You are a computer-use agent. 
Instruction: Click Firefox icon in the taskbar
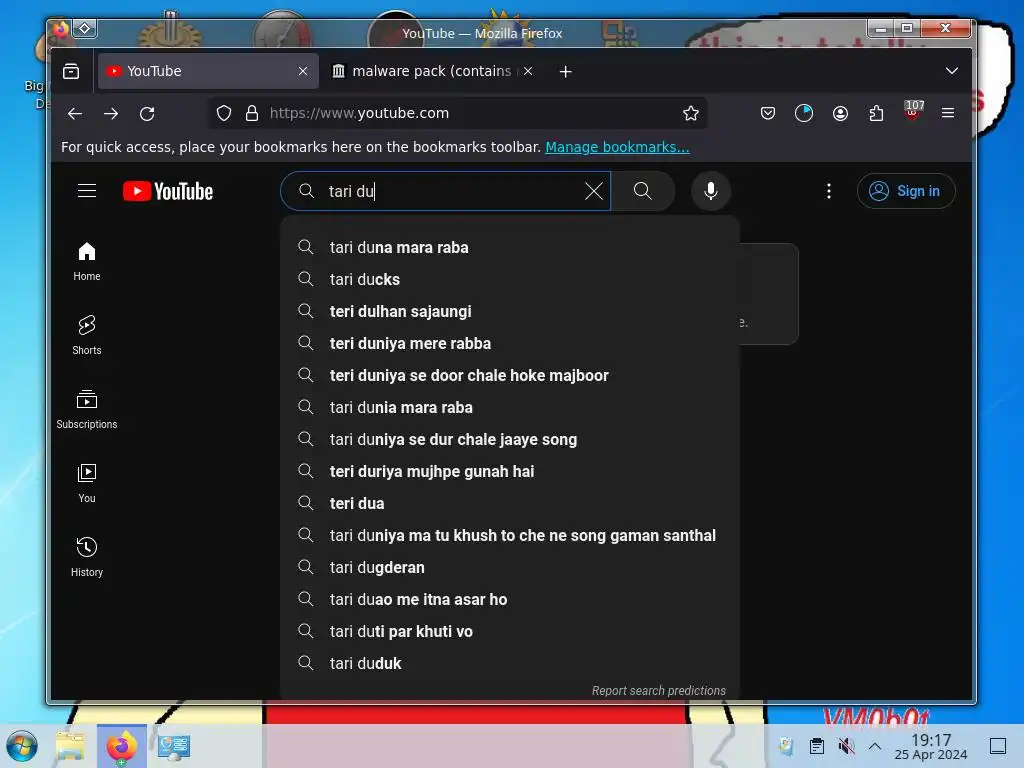tap(121, 746)
